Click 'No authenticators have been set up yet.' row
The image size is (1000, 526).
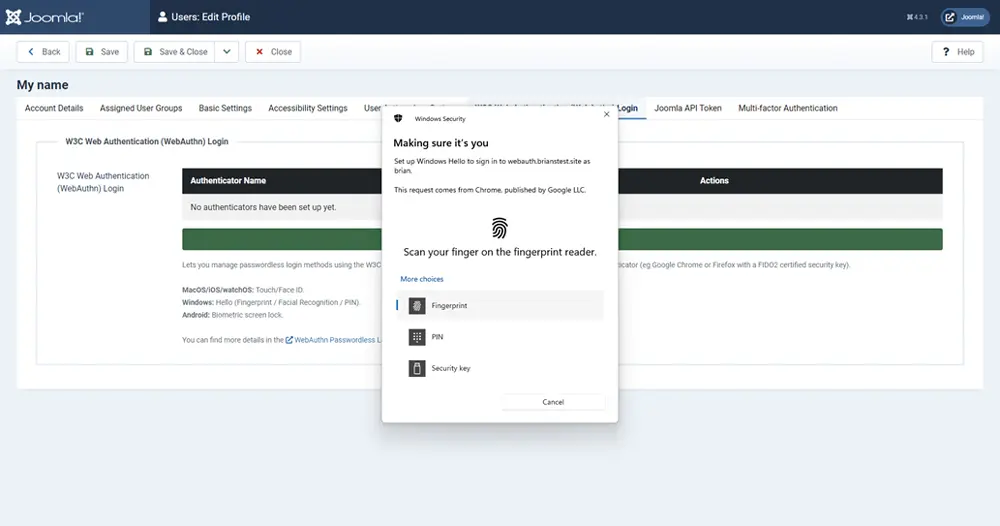(562, 207)
